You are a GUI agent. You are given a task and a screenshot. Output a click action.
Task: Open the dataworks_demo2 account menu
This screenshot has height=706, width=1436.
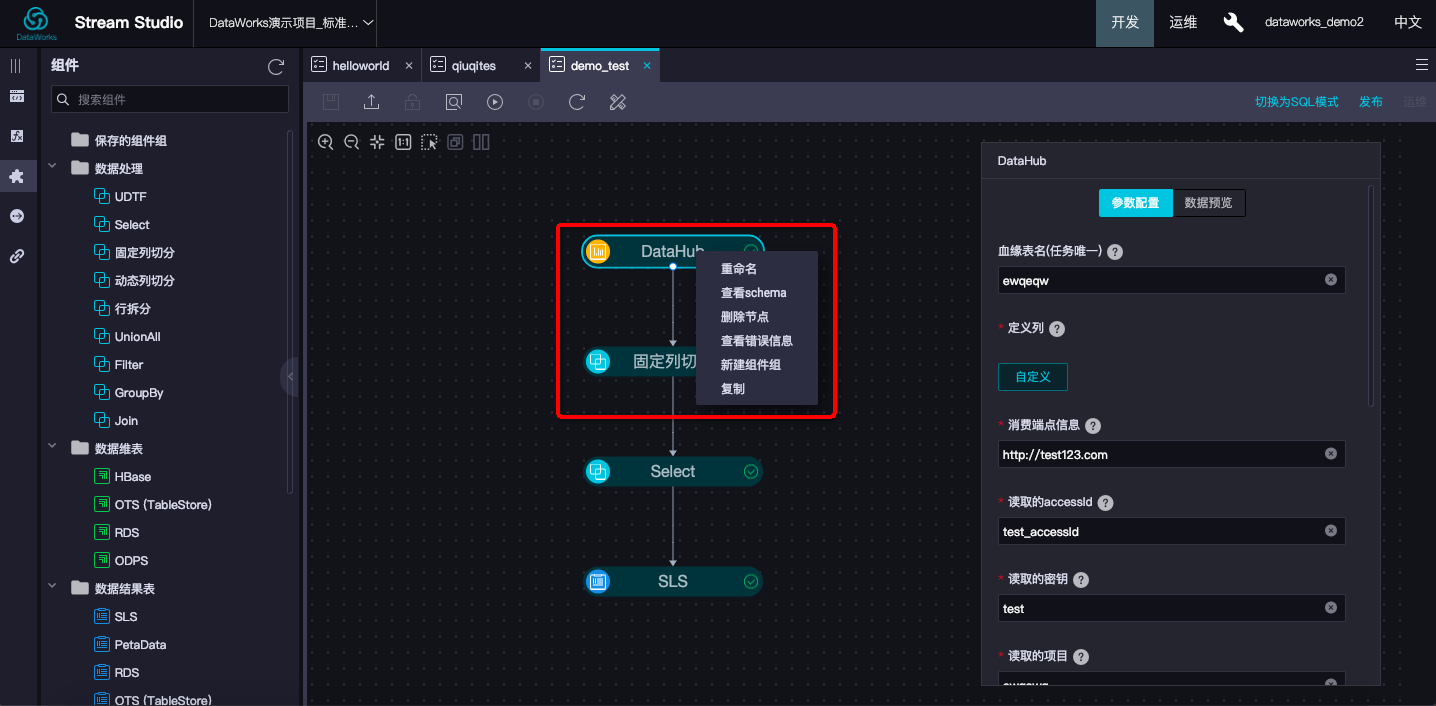pos(1314,22)
